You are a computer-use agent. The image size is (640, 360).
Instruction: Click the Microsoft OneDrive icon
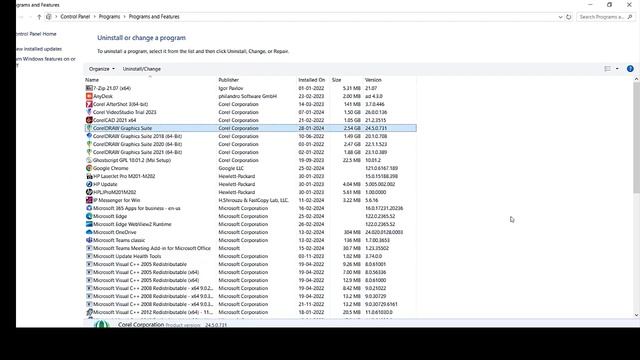89,232
